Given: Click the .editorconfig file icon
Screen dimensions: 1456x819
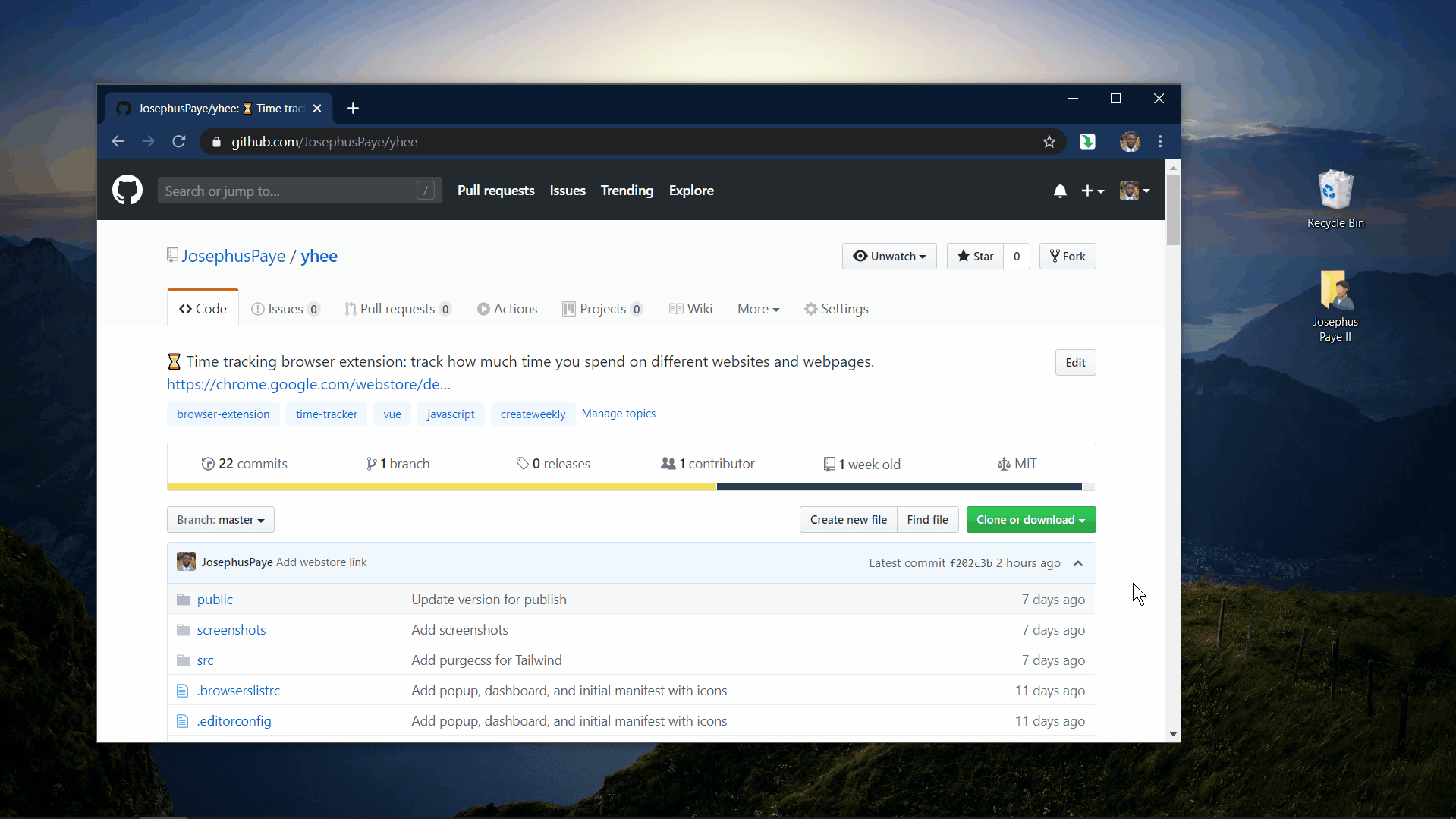Looking at the screenshot, I should click(x=182, y=721).
